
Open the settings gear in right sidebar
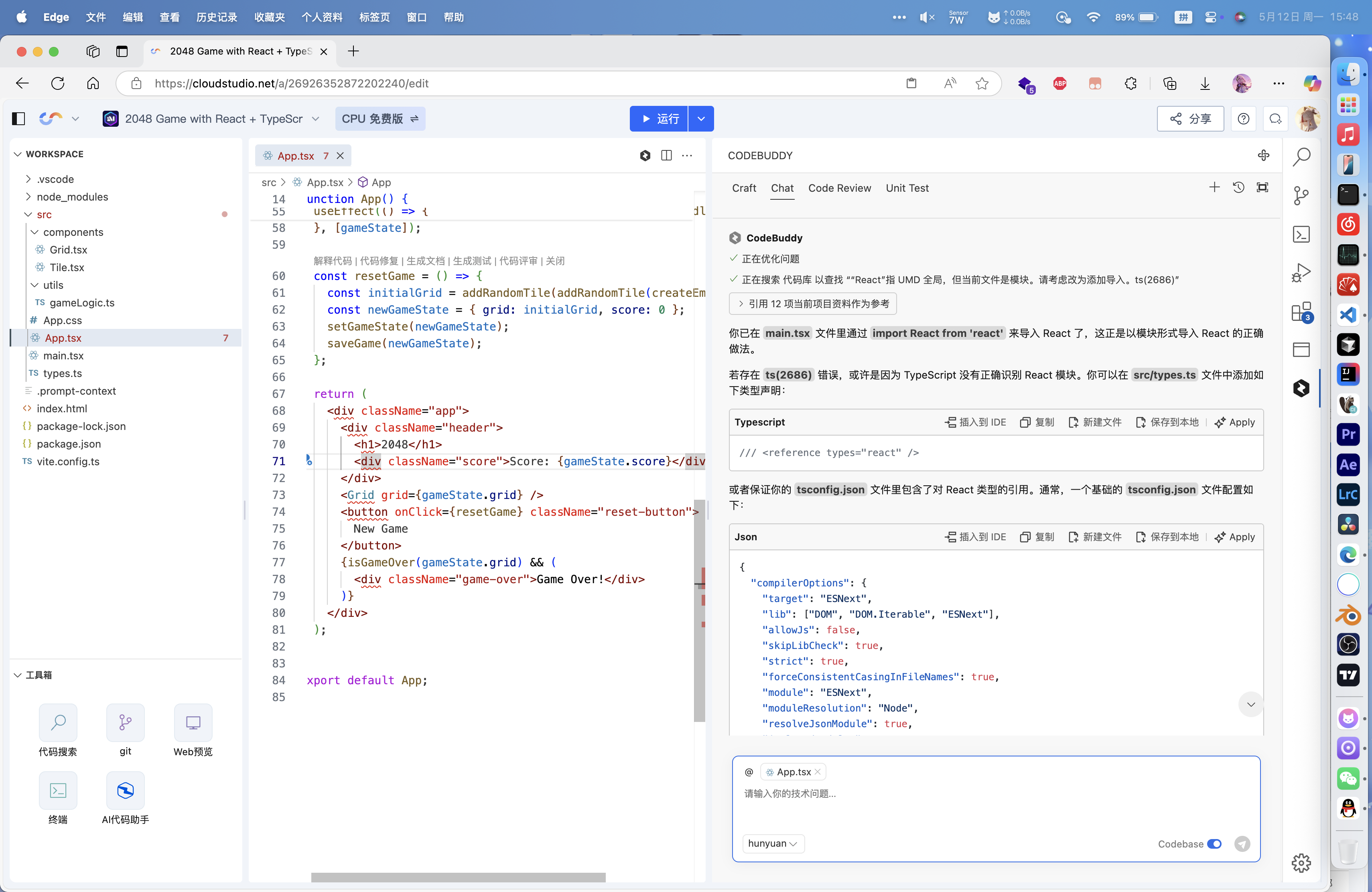1301,863
